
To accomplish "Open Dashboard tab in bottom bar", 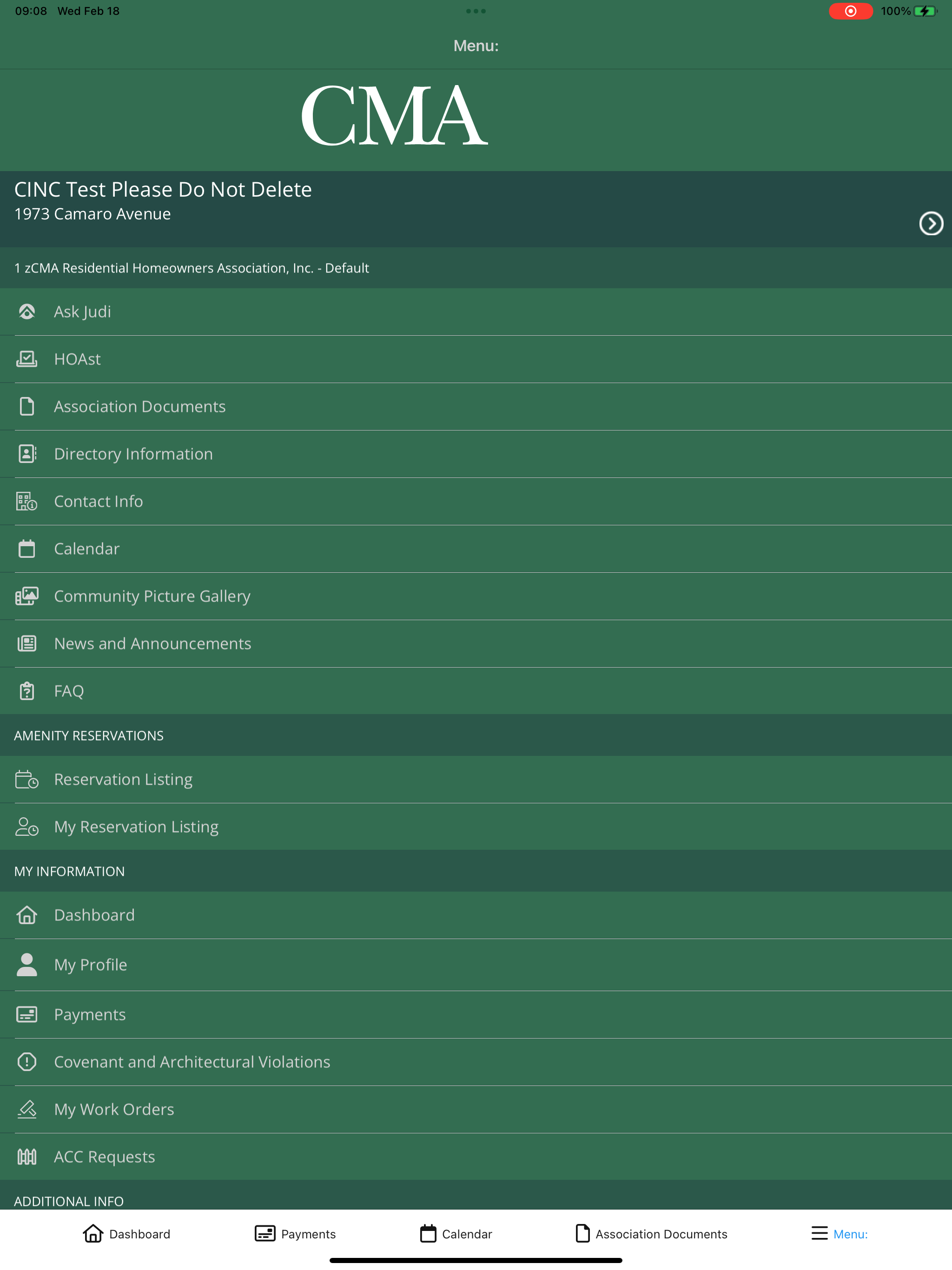I will pyautogui.click(x=126, y=1234).
